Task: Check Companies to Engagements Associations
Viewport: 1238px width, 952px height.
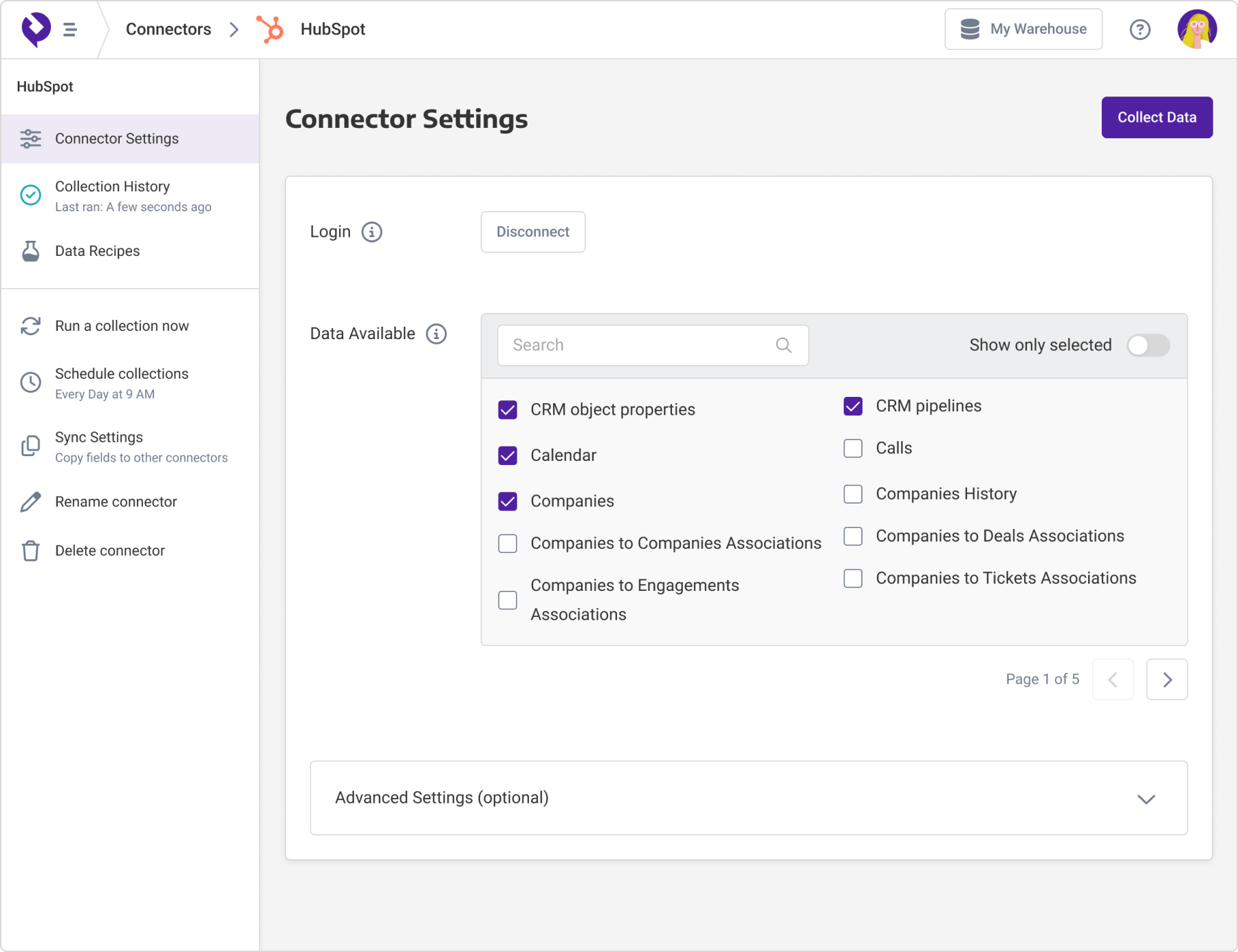Action: point(508,600)
